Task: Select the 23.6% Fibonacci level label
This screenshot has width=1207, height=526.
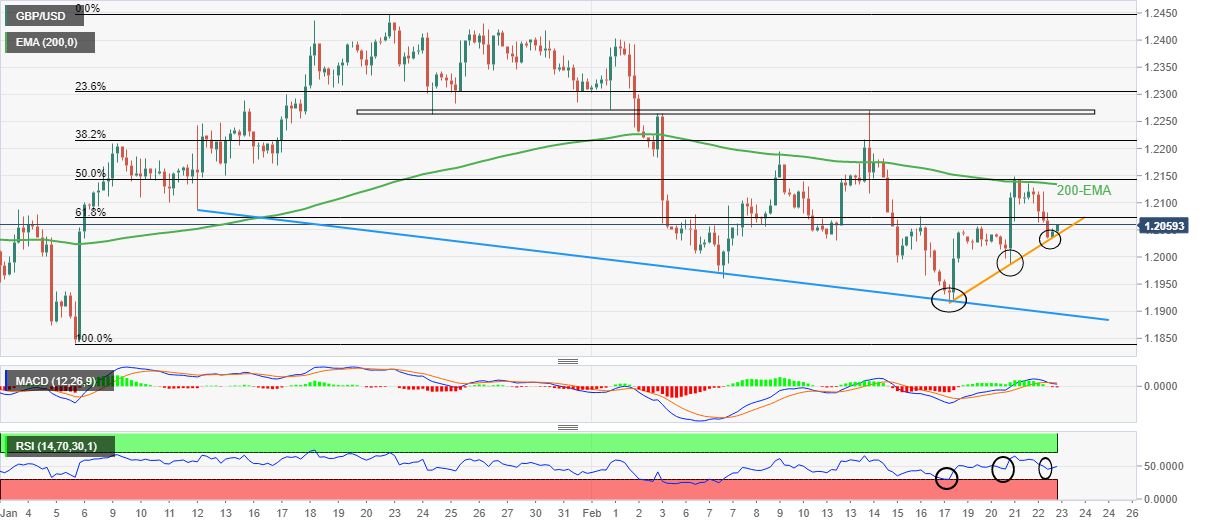Action: click(x=91, y=87)
